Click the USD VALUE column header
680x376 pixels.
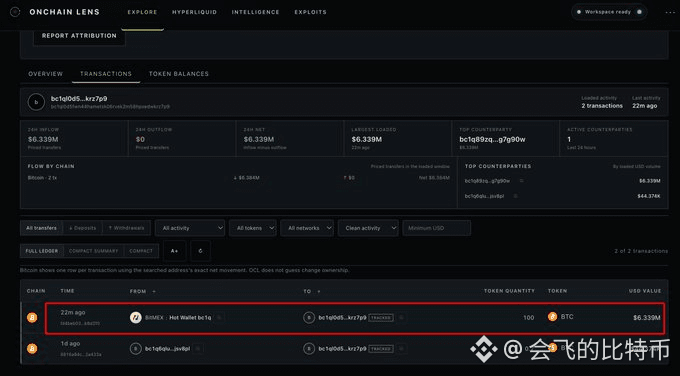point(645,291)
